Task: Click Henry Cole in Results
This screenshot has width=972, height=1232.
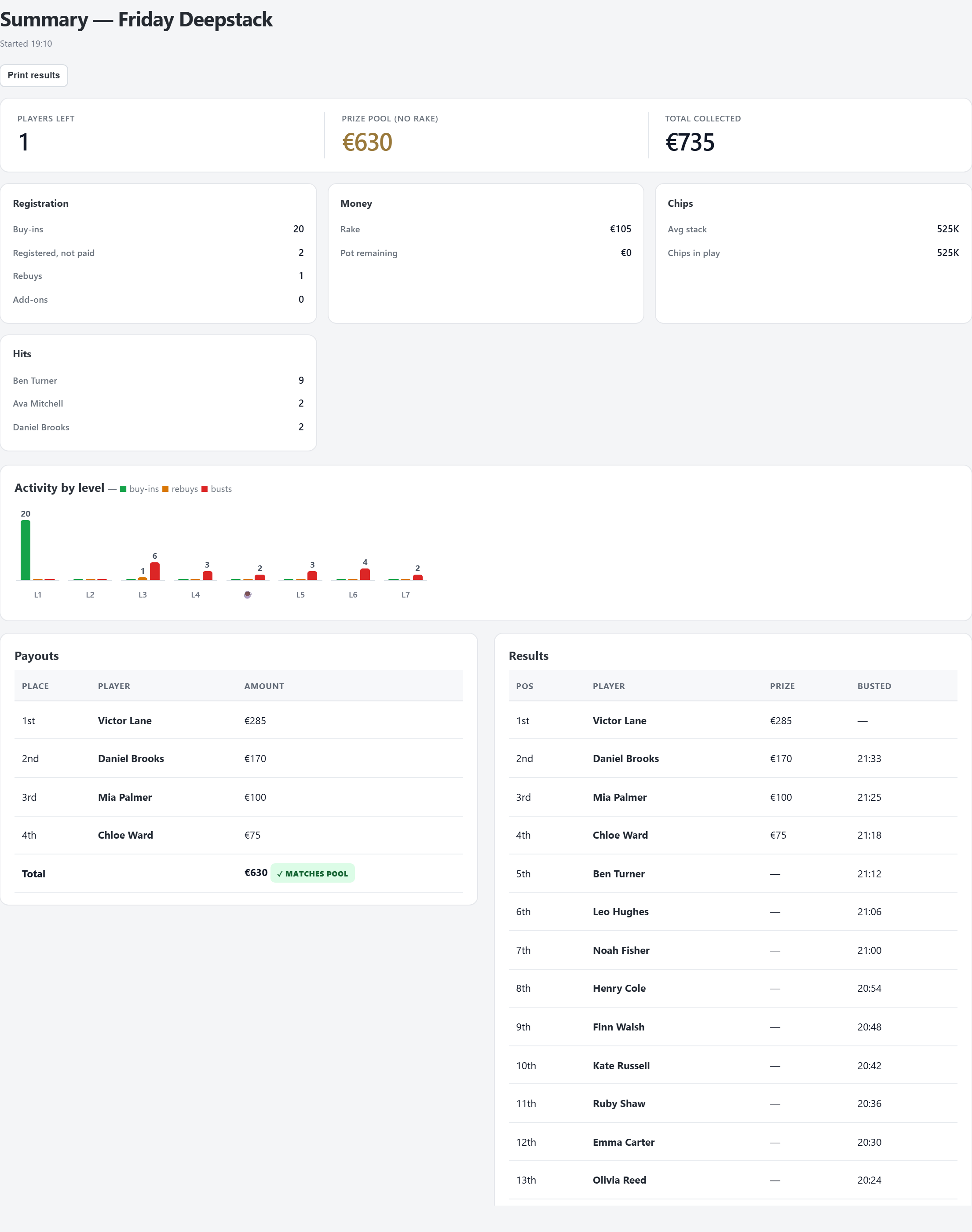Action: pyautogui.click(x=619, y=988)
